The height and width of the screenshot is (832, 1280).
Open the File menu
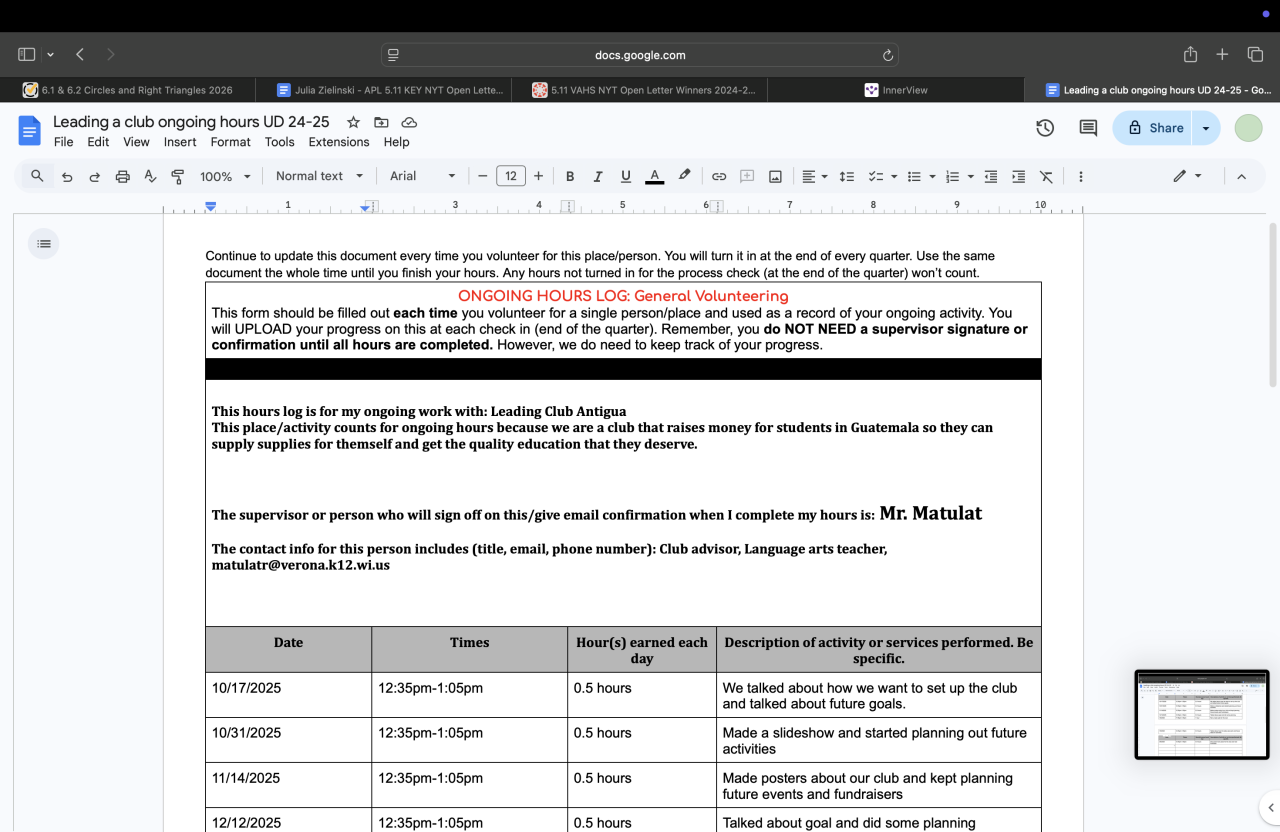click(63, 142)
